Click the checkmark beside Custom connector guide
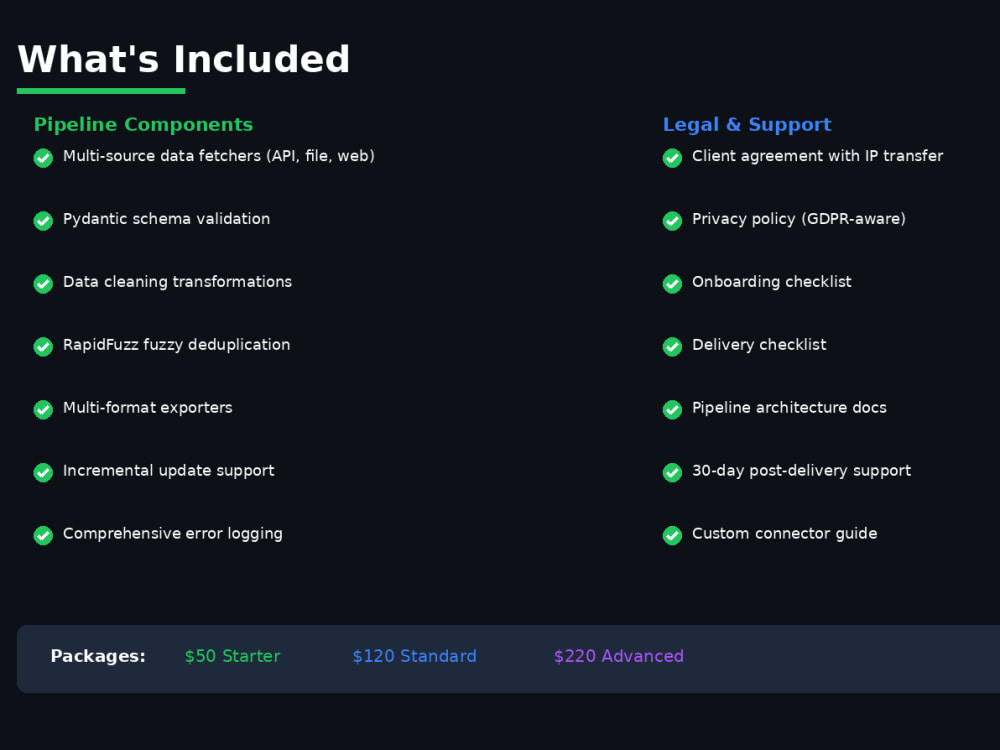This screenshot has height=750, width=1000. point(672,535)
